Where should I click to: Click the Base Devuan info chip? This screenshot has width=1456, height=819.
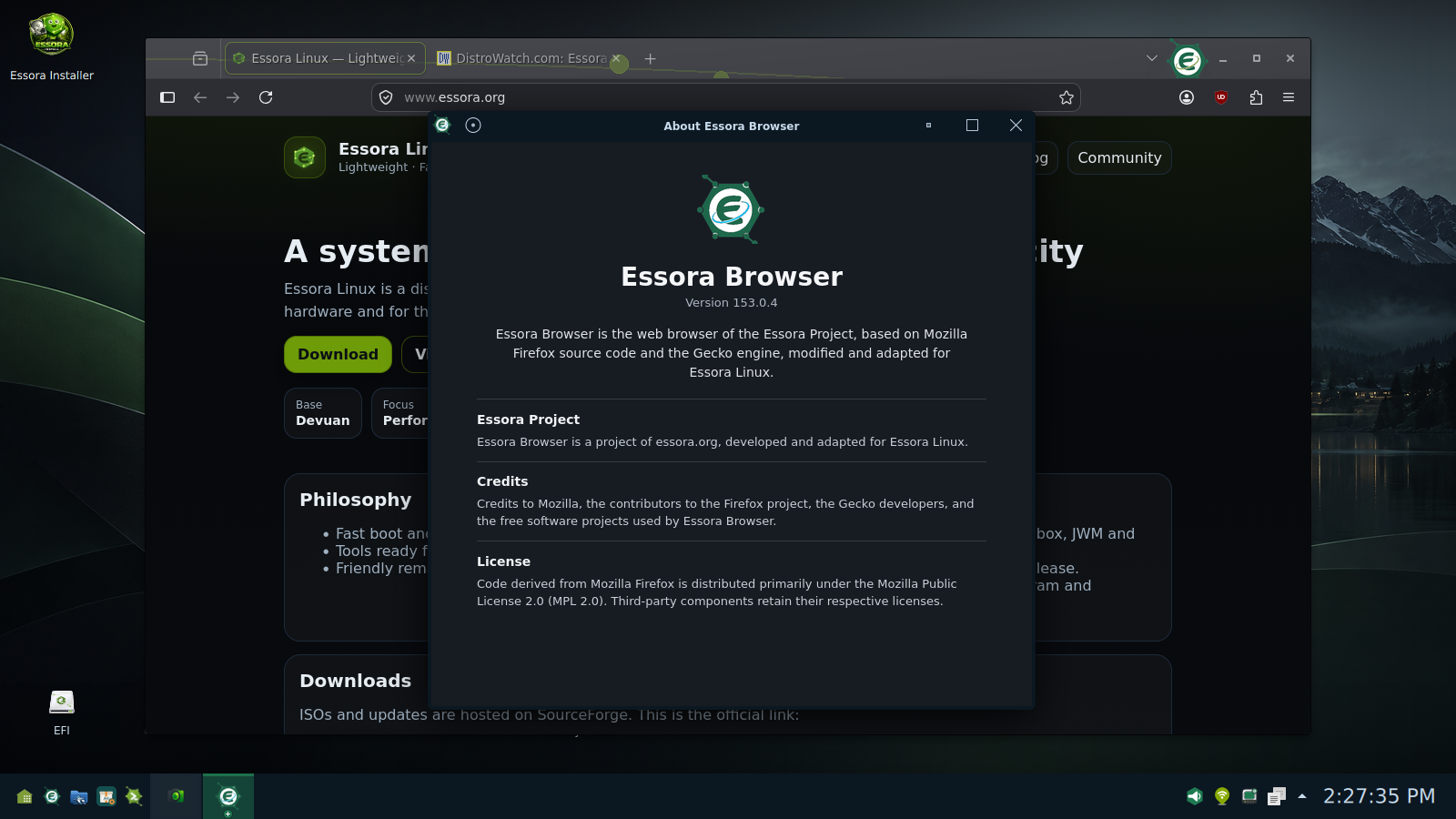(323, 413)
